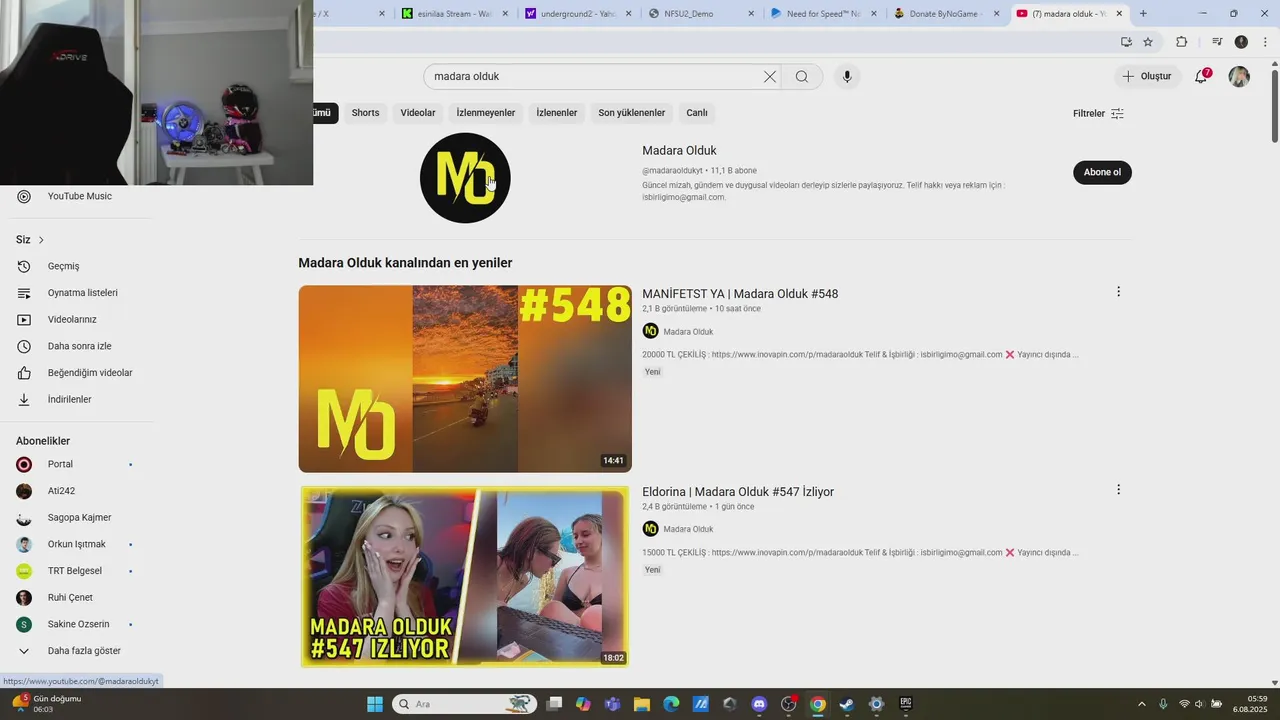Open Chrome three-dot menu
This screenshot has height=720, width=1280.
pos(1265,42)
